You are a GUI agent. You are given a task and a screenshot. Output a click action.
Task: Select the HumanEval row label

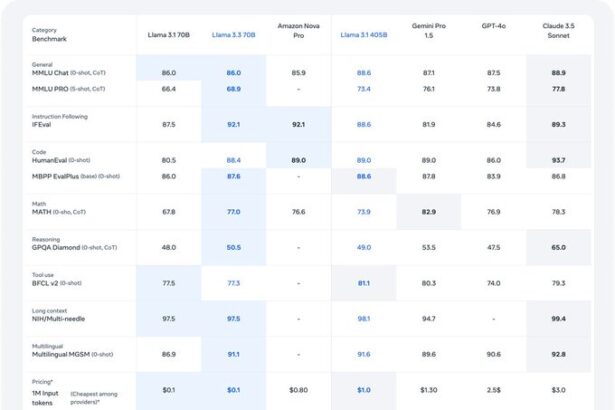click(61, 160)
